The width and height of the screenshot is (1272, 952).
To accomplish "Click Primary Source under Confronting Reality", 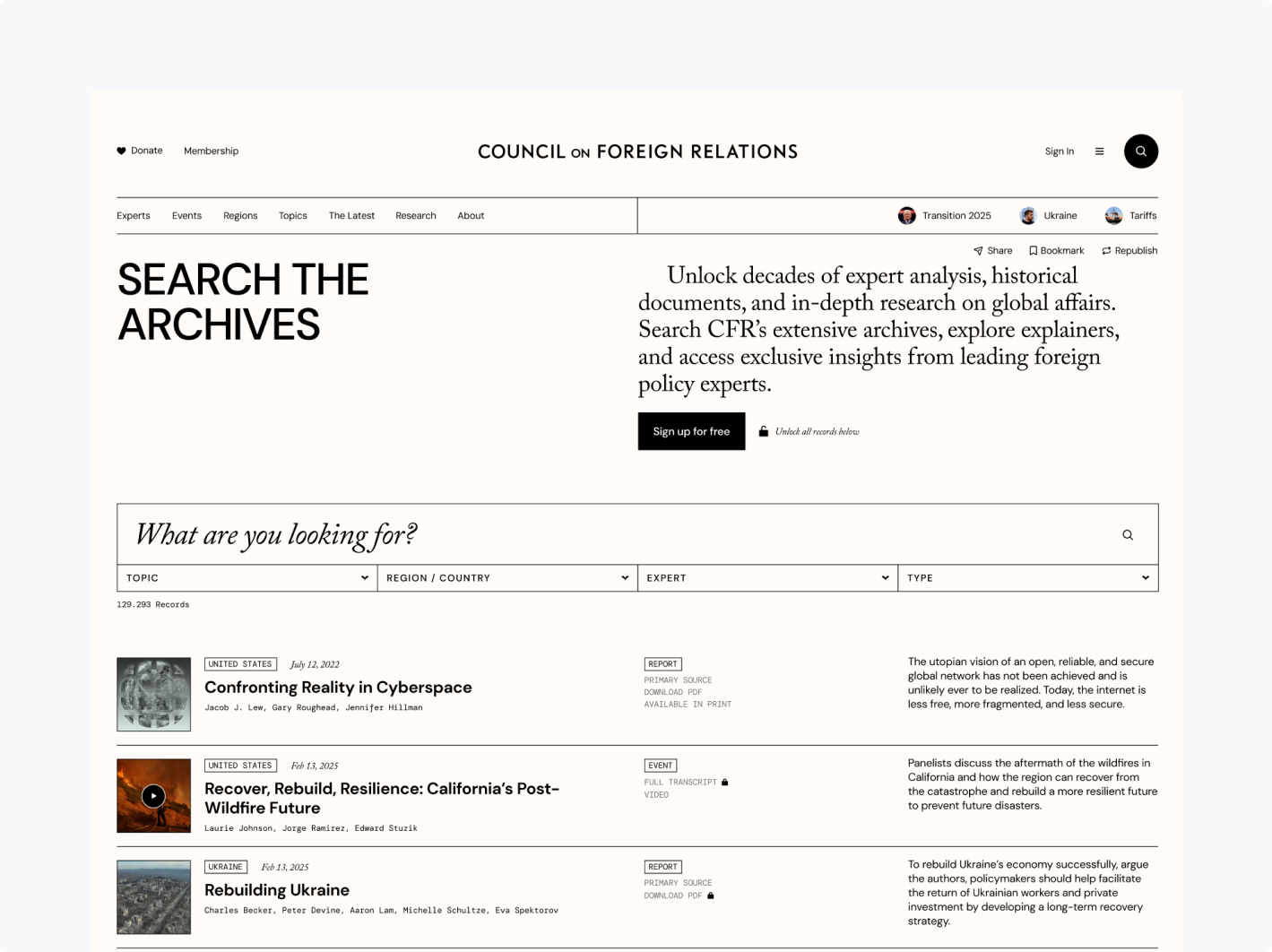I will coord(678,680).
